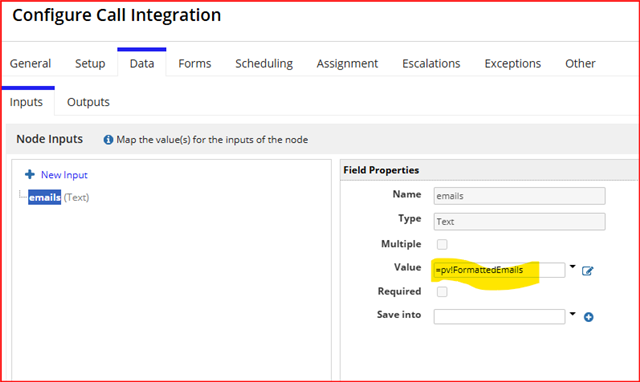This screenshot has height=382, width=640.
Task: Select the emails (Text) node input
Action: (x=59, y=198)
